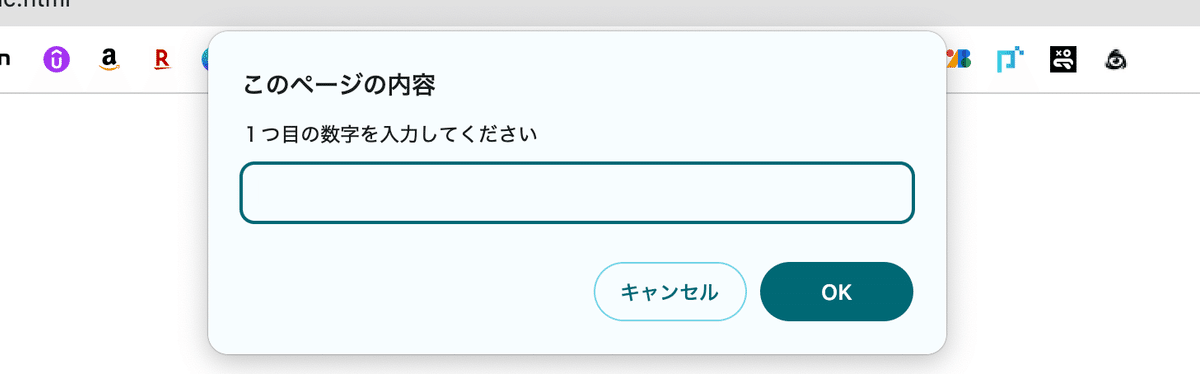The image size is (1200, 374).
Task: Open the Amazon bookmark icon
Action: pyautogui.click(x=110, y=60)
